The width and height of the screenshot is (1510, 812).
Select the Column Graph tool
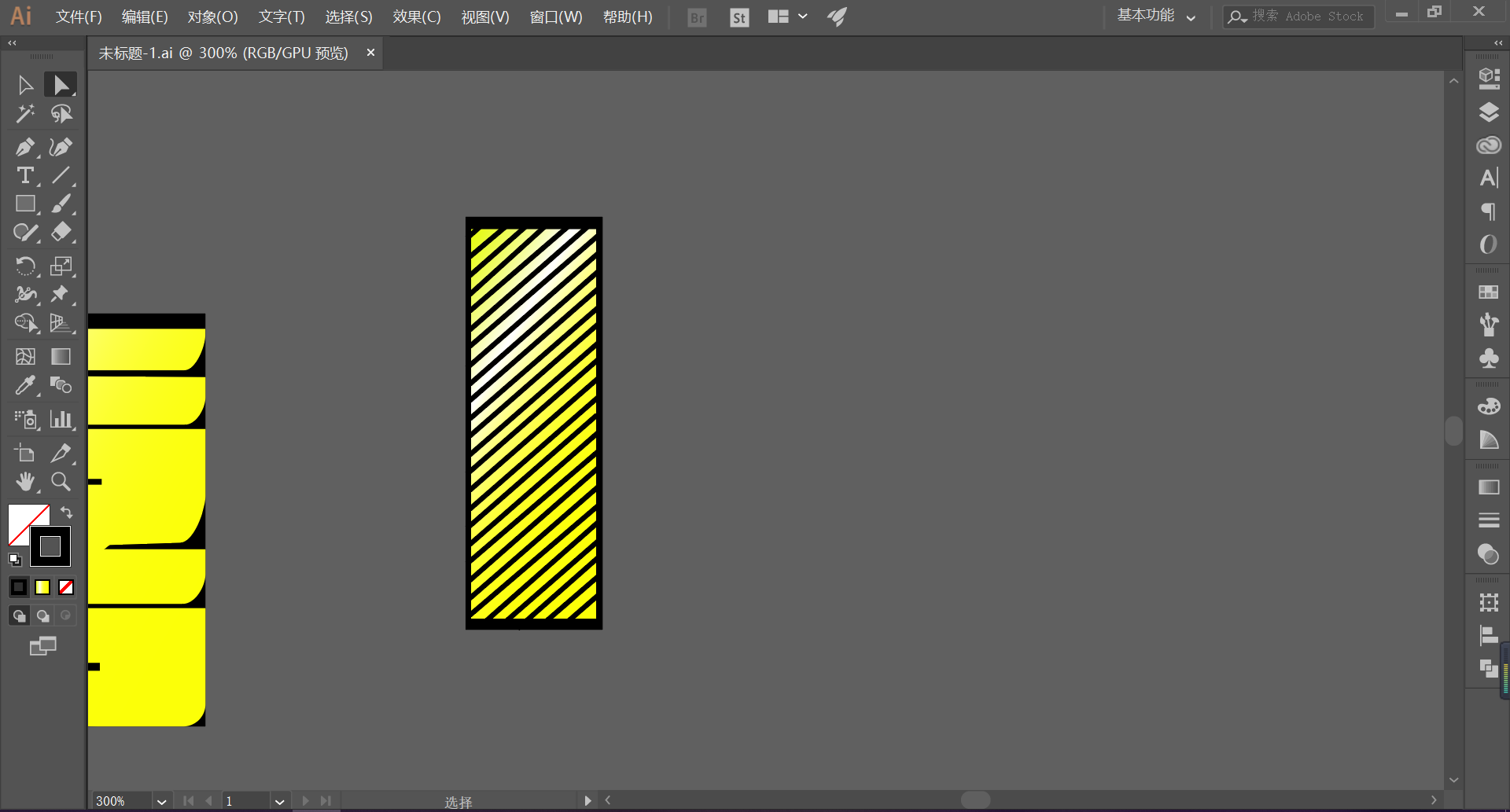point(61,419)
